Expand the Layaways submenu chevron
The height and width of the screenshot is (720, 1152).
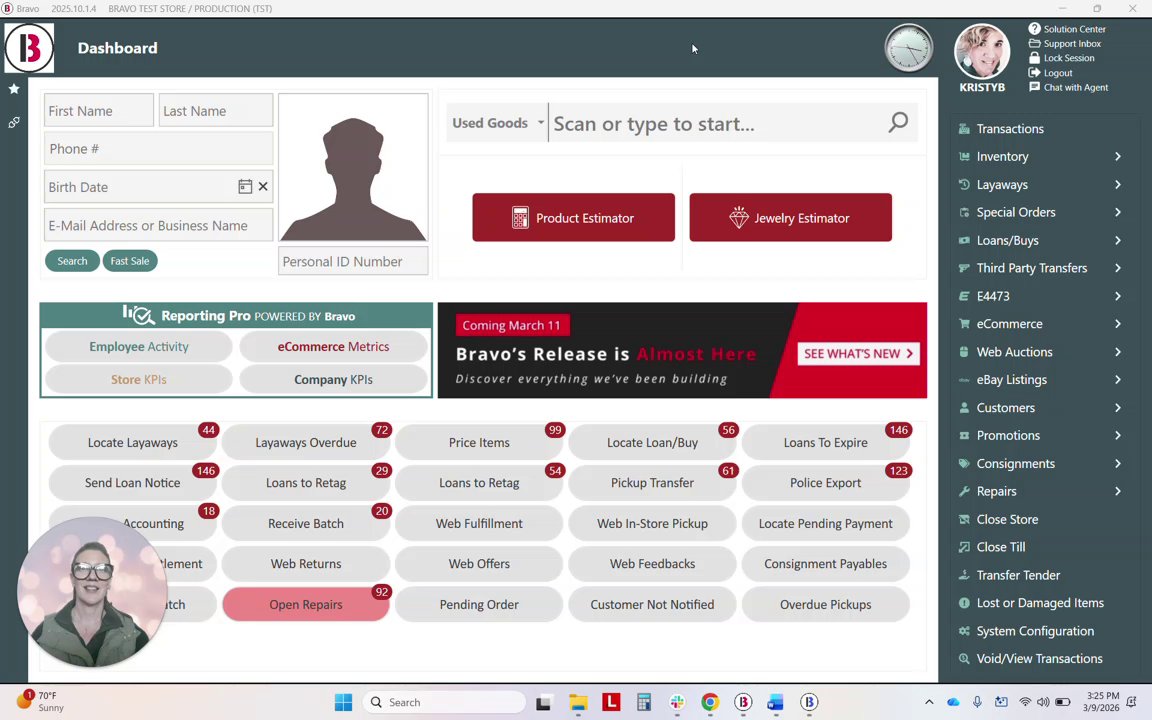click(1117, 184)
